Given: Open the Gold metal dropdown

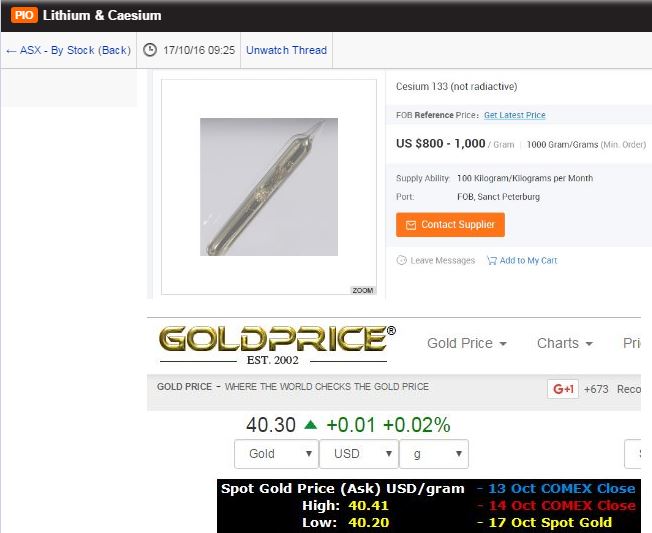Looking at the screenshot, I should coord(277,454).
